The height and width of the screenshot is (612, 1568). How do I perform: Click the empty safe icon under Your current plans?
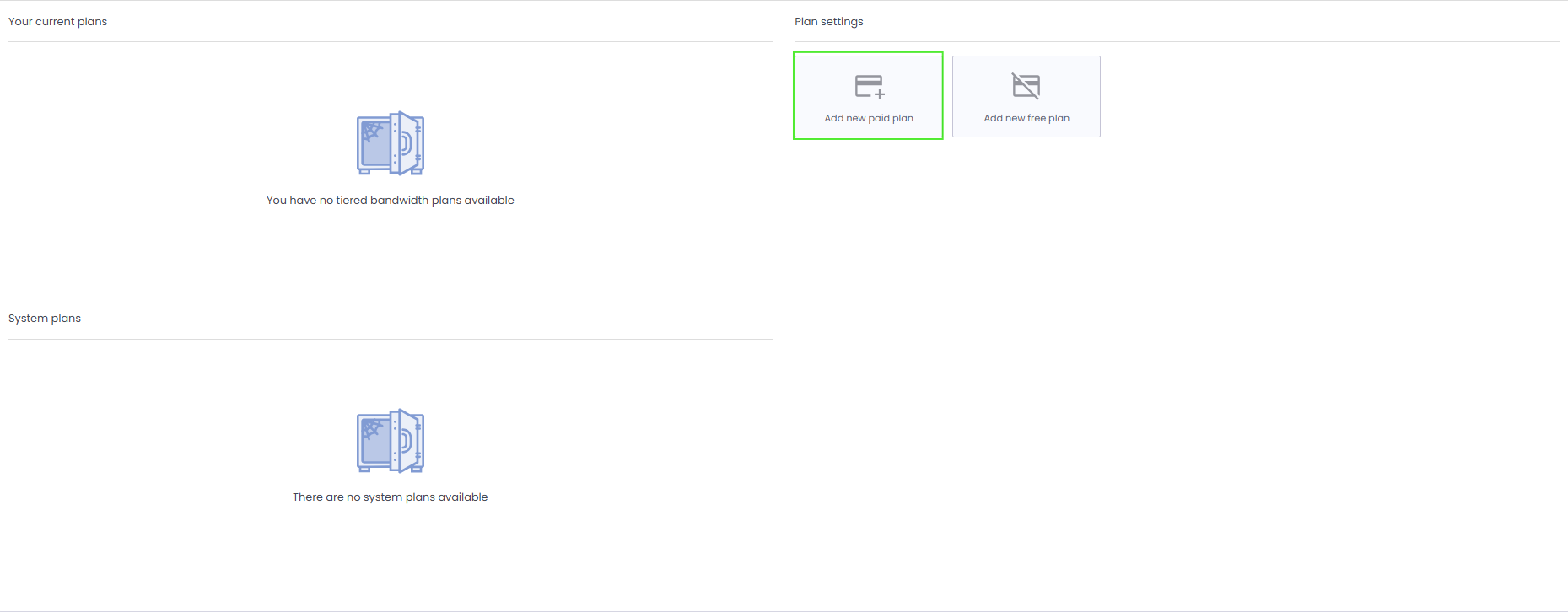[391, 143]
